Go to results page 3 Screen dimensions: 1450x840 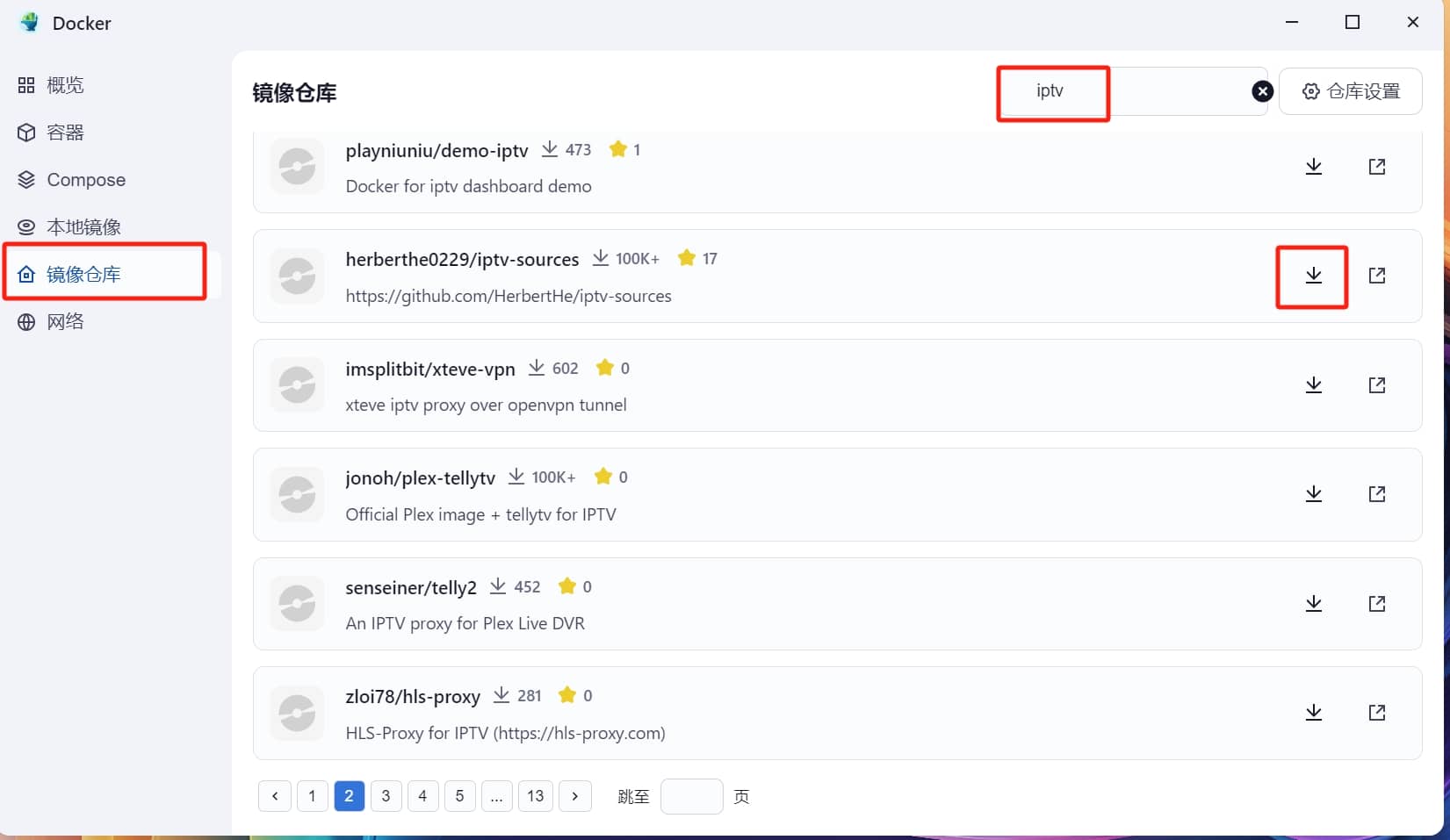386,796
